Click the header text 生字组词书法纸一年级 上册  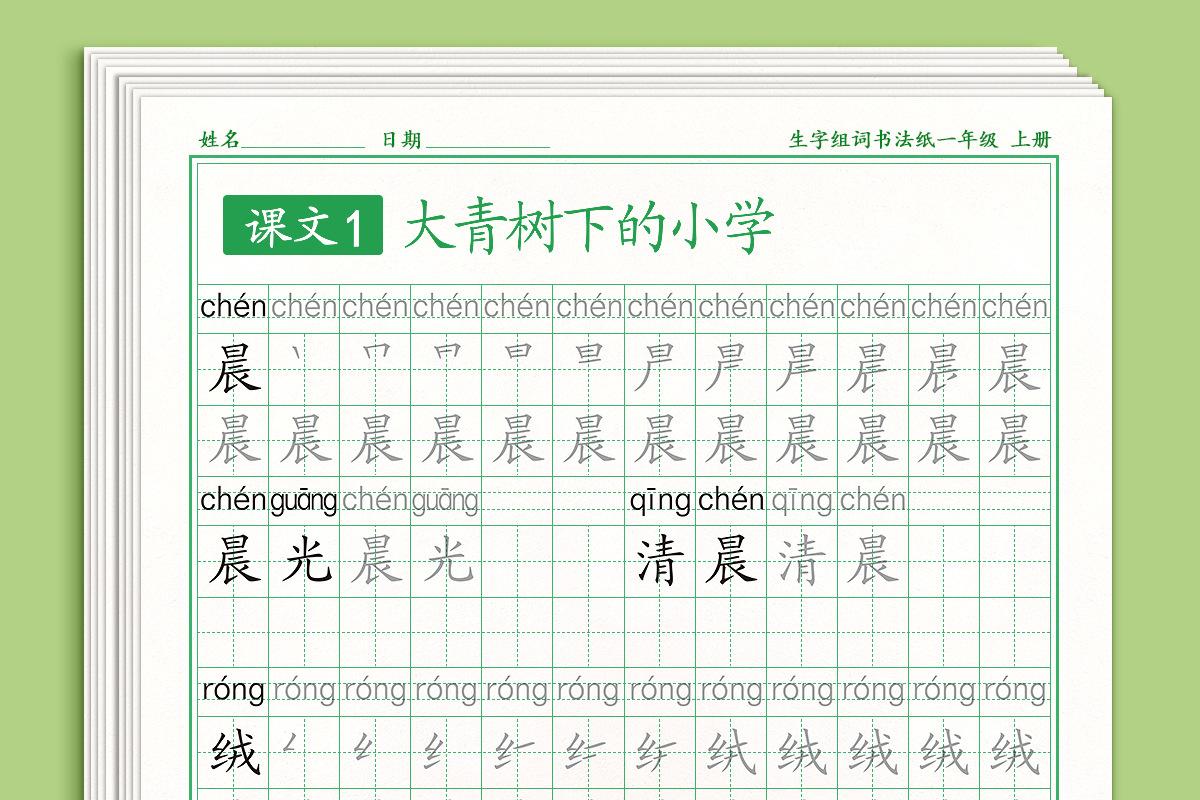[x=919, y=140]
